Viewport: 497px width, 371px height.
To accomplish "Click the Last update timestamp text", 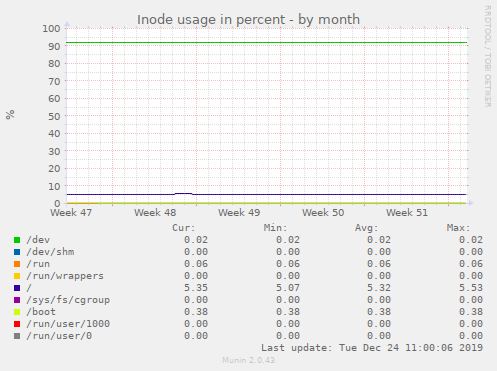I will pyautogui.click(x=372, y=348).
